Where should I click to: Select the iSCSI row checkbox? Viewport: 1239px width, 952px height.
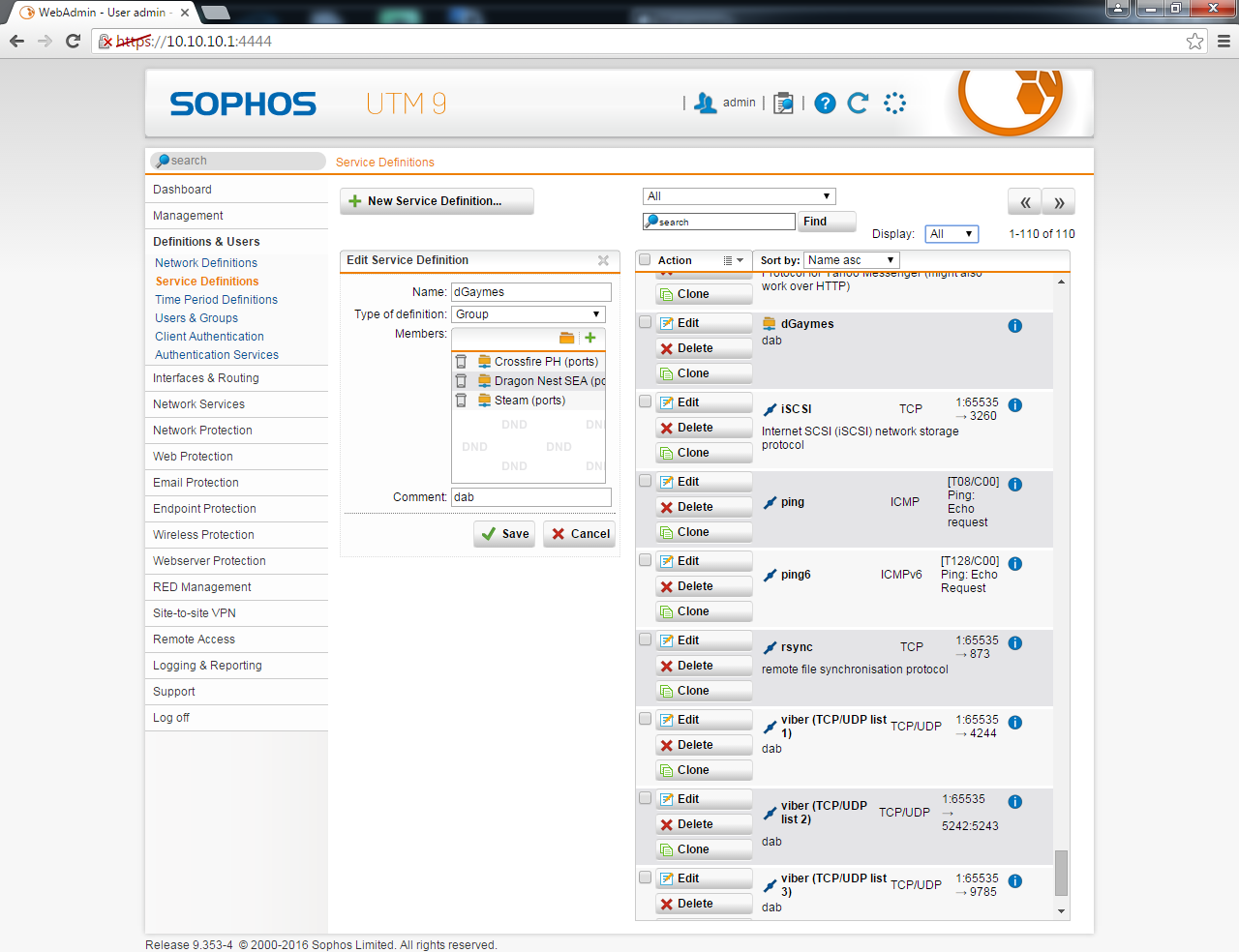[x=645, y=402]
